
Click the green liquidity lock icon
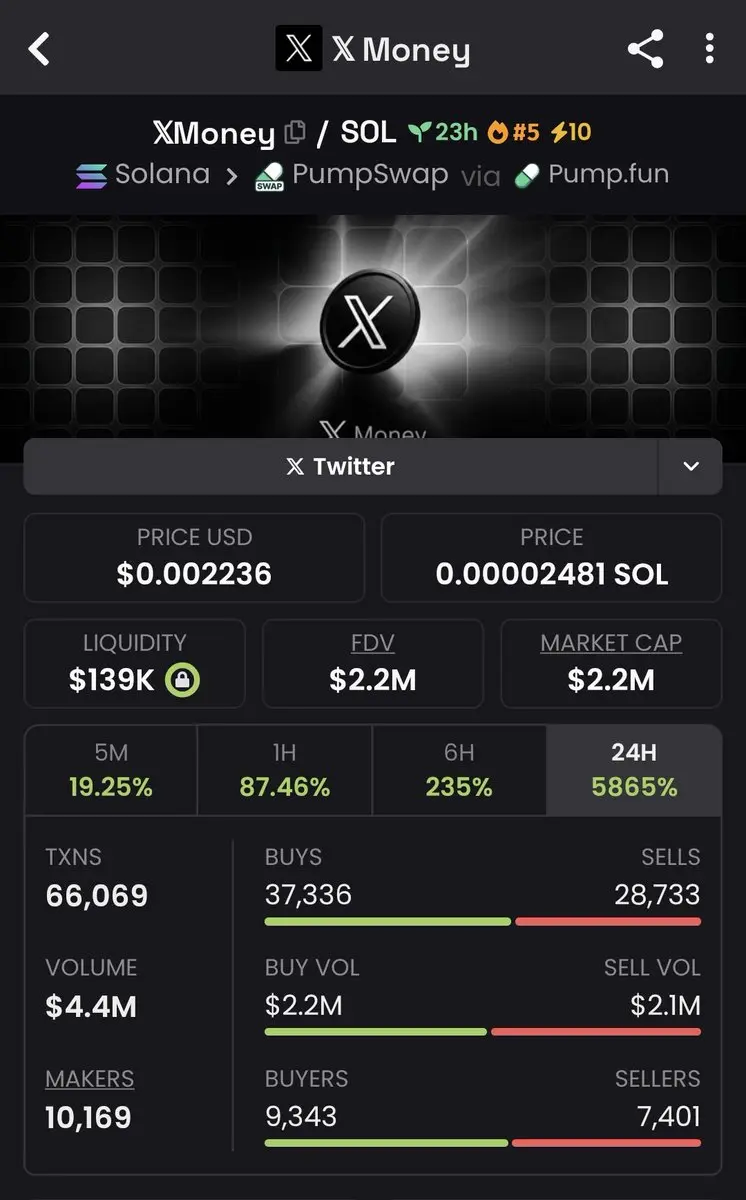pos(182,681)
